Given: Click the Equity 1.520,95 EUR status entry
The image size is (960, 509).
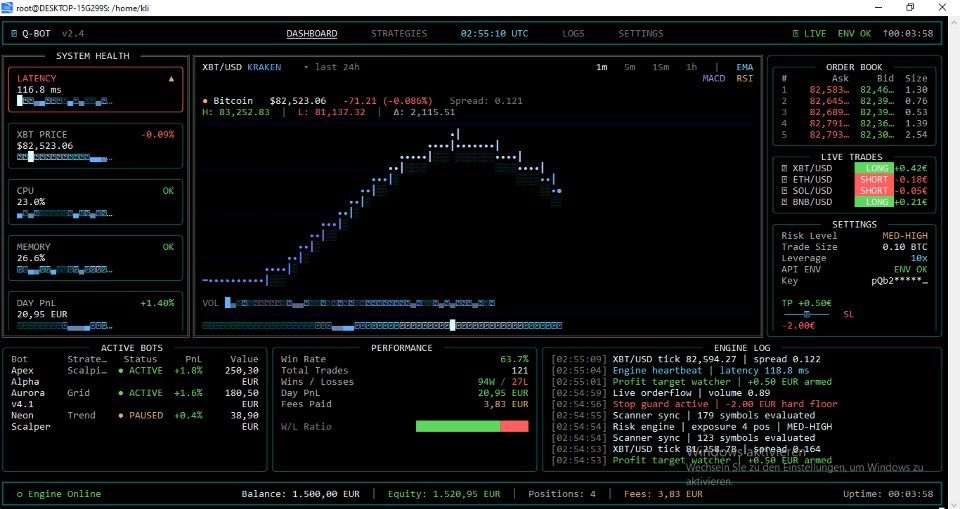Looking at the screenshot, I should (444, 494).
